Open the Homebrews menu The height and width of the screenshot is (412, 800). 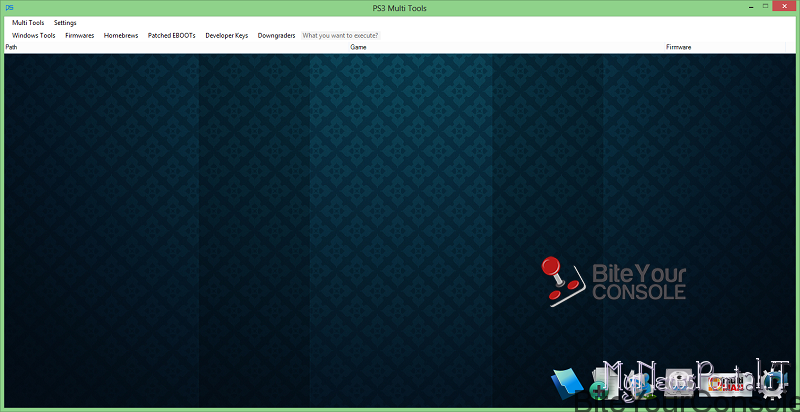click(x=121, y=36)
